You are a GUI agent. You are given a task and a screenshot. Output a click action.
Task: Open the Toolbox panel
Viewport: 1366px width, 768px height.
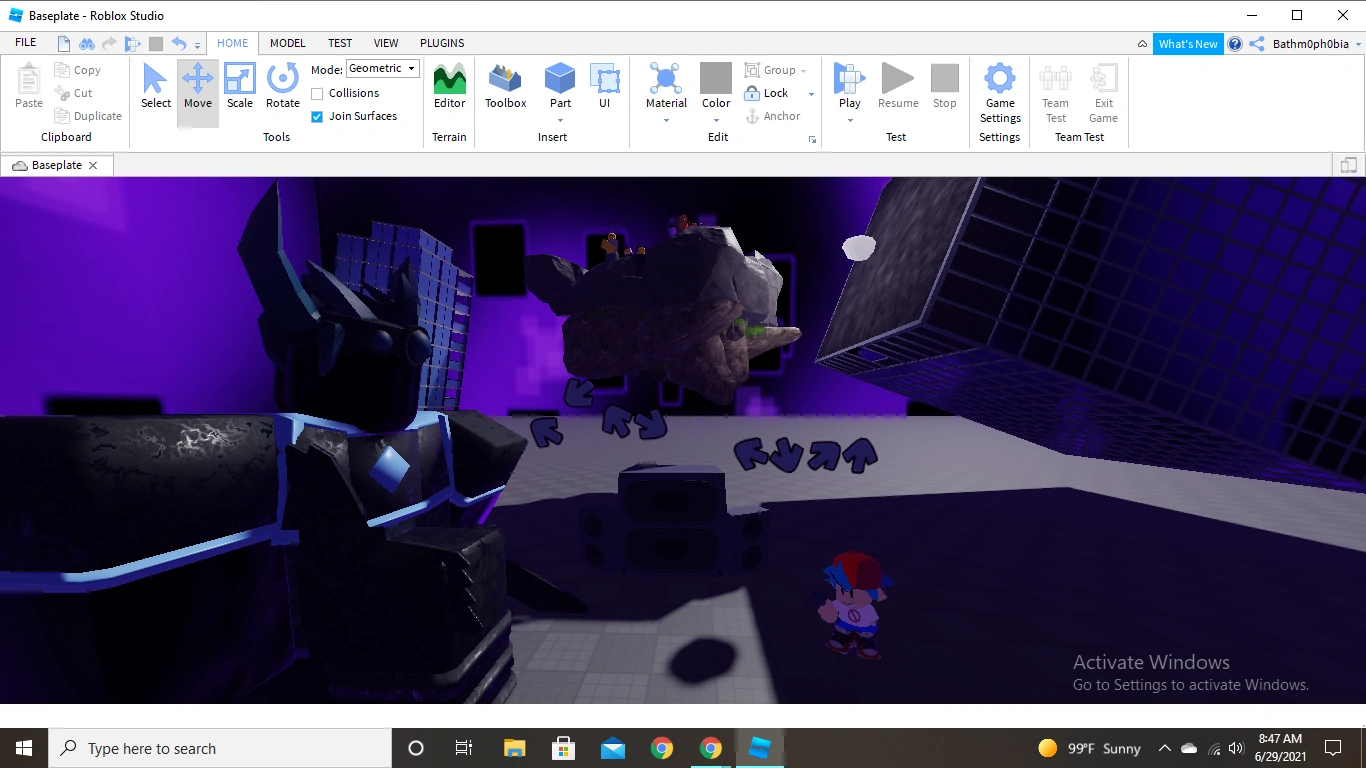505,86
